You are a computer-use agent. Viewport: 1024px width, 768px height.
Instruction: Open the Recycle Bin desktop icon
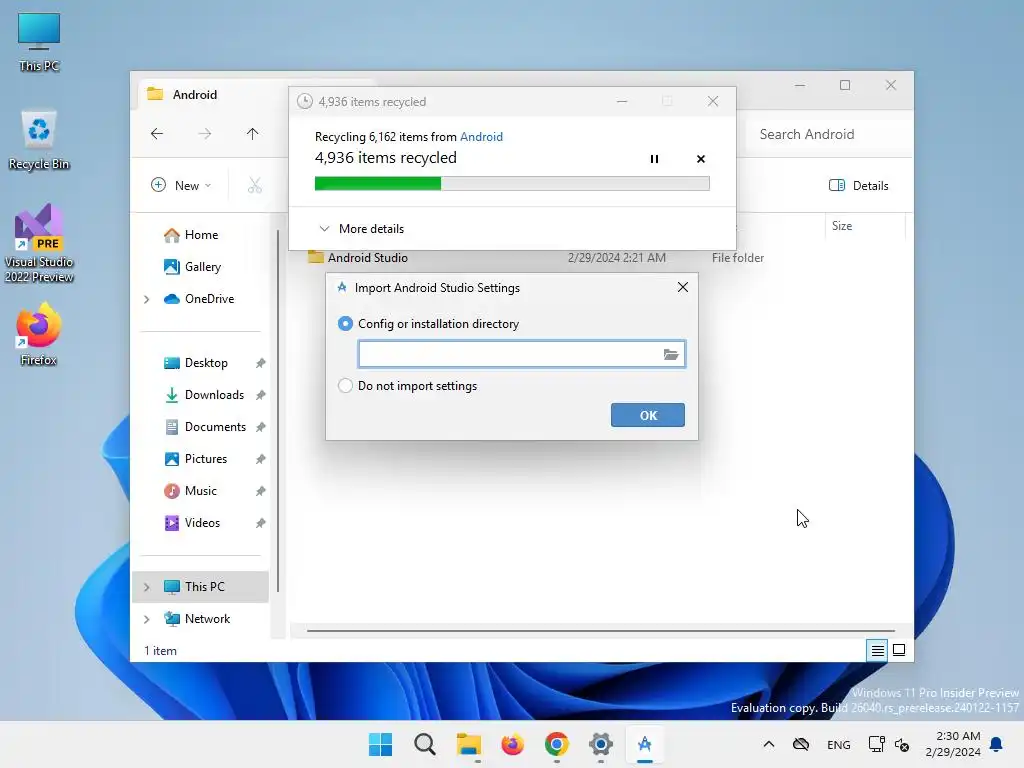(x=39, y=140)
